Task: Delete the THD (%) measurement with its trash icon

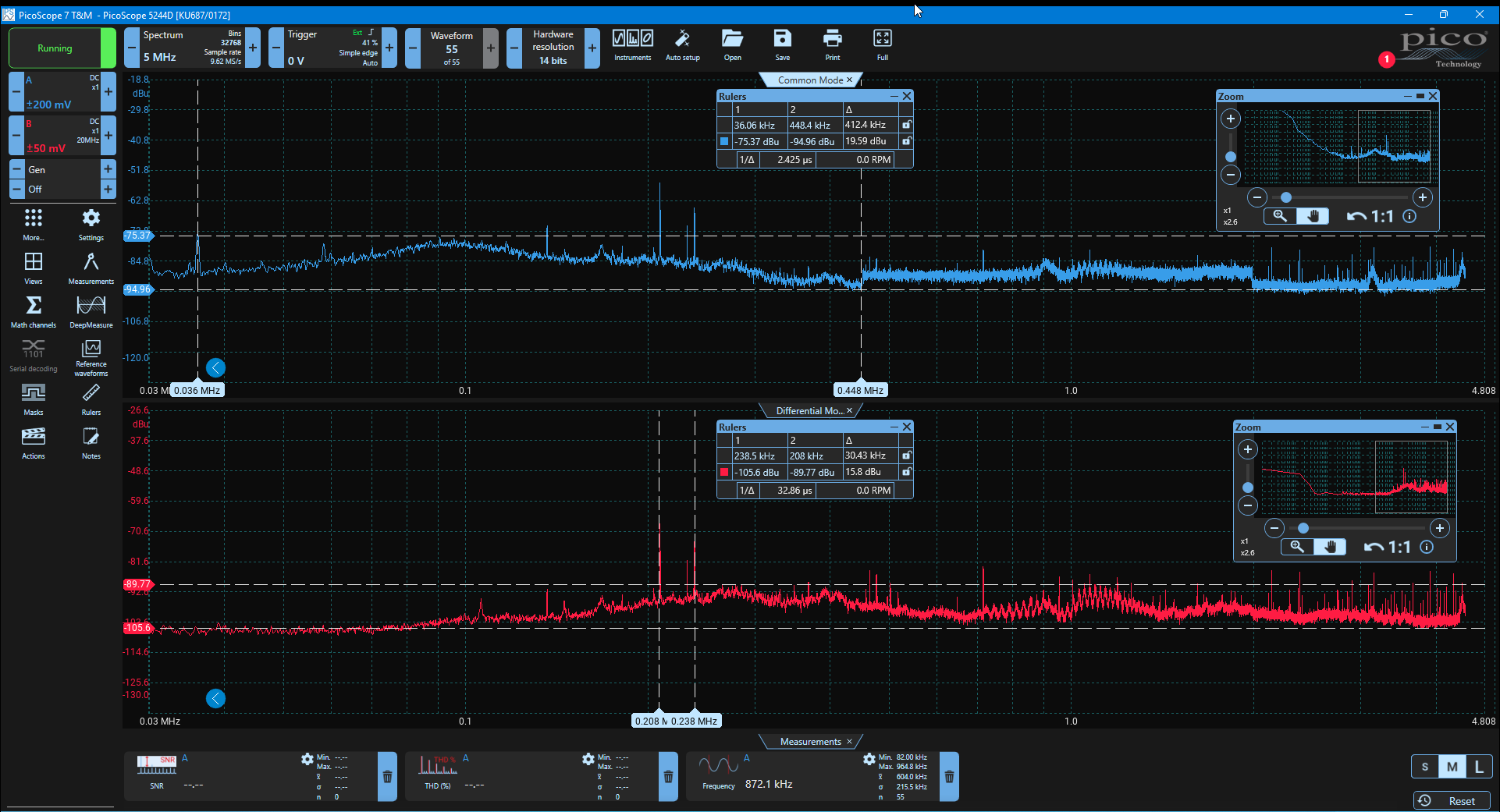Action: click(668, 777)
